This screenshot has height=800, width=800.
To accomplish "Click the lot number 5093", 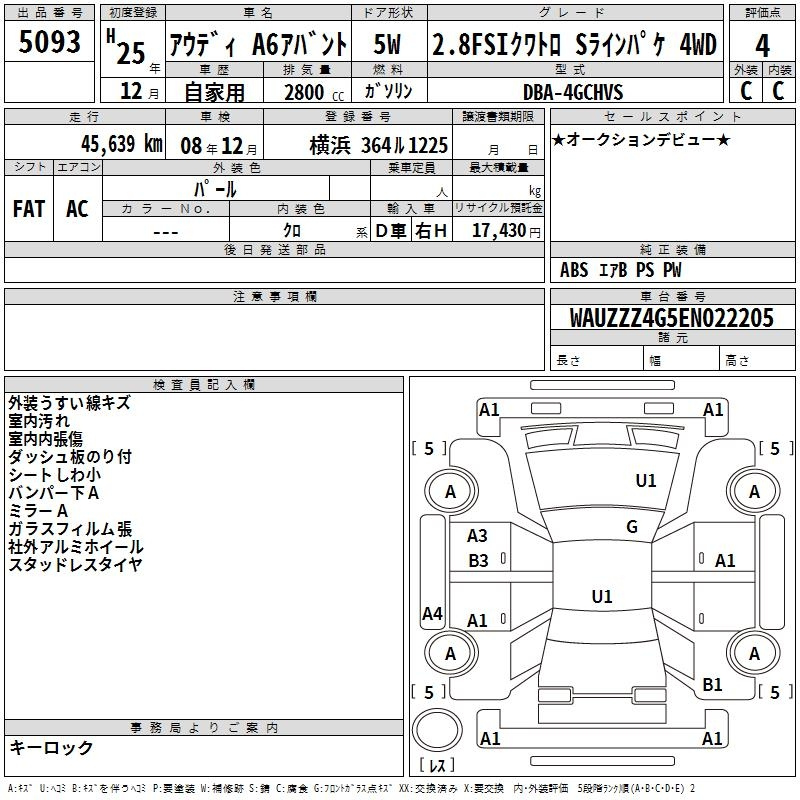I will 49,41.
